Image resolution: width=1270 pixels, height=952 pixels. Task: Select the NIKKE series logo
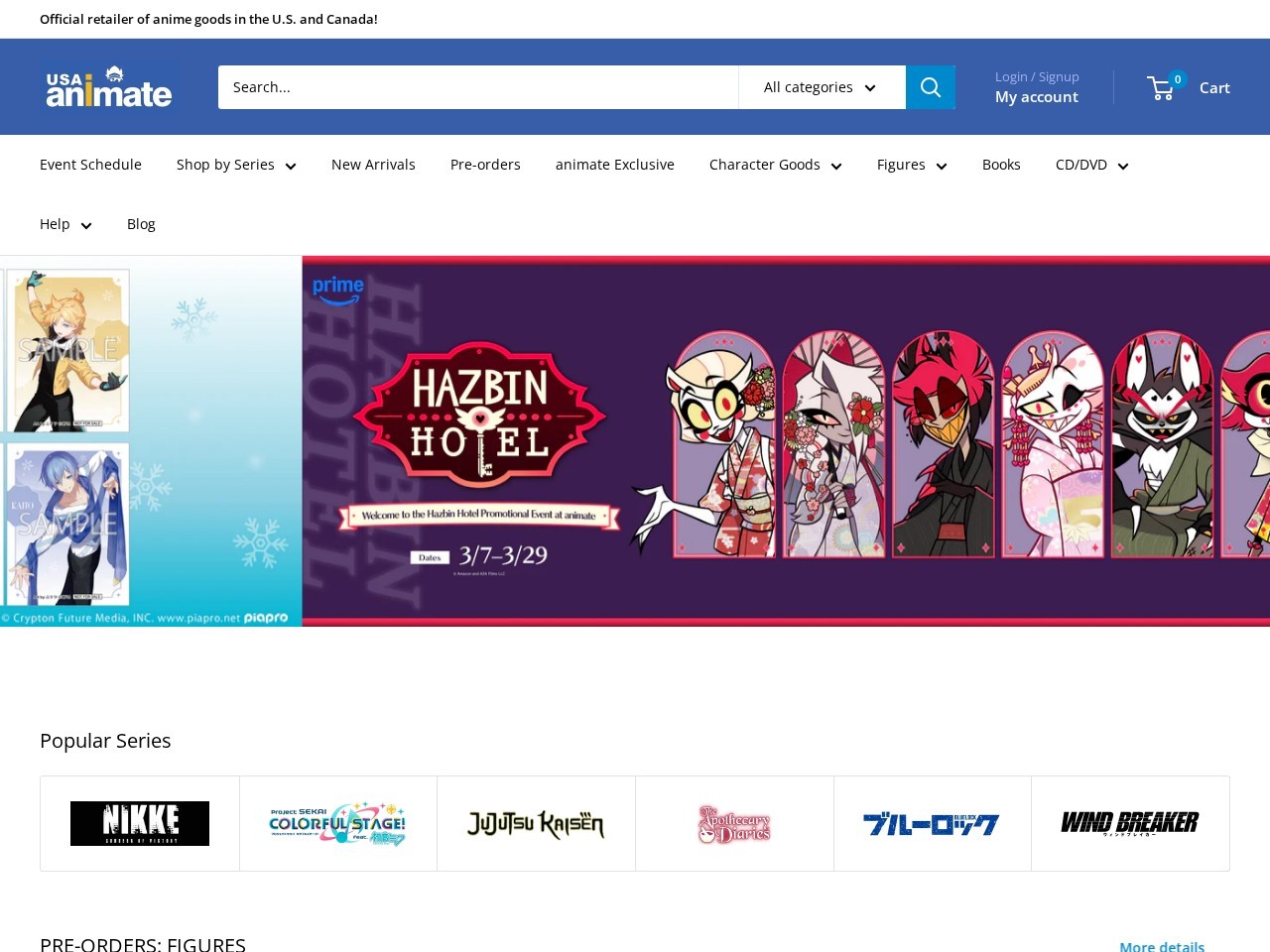(139, 823)
